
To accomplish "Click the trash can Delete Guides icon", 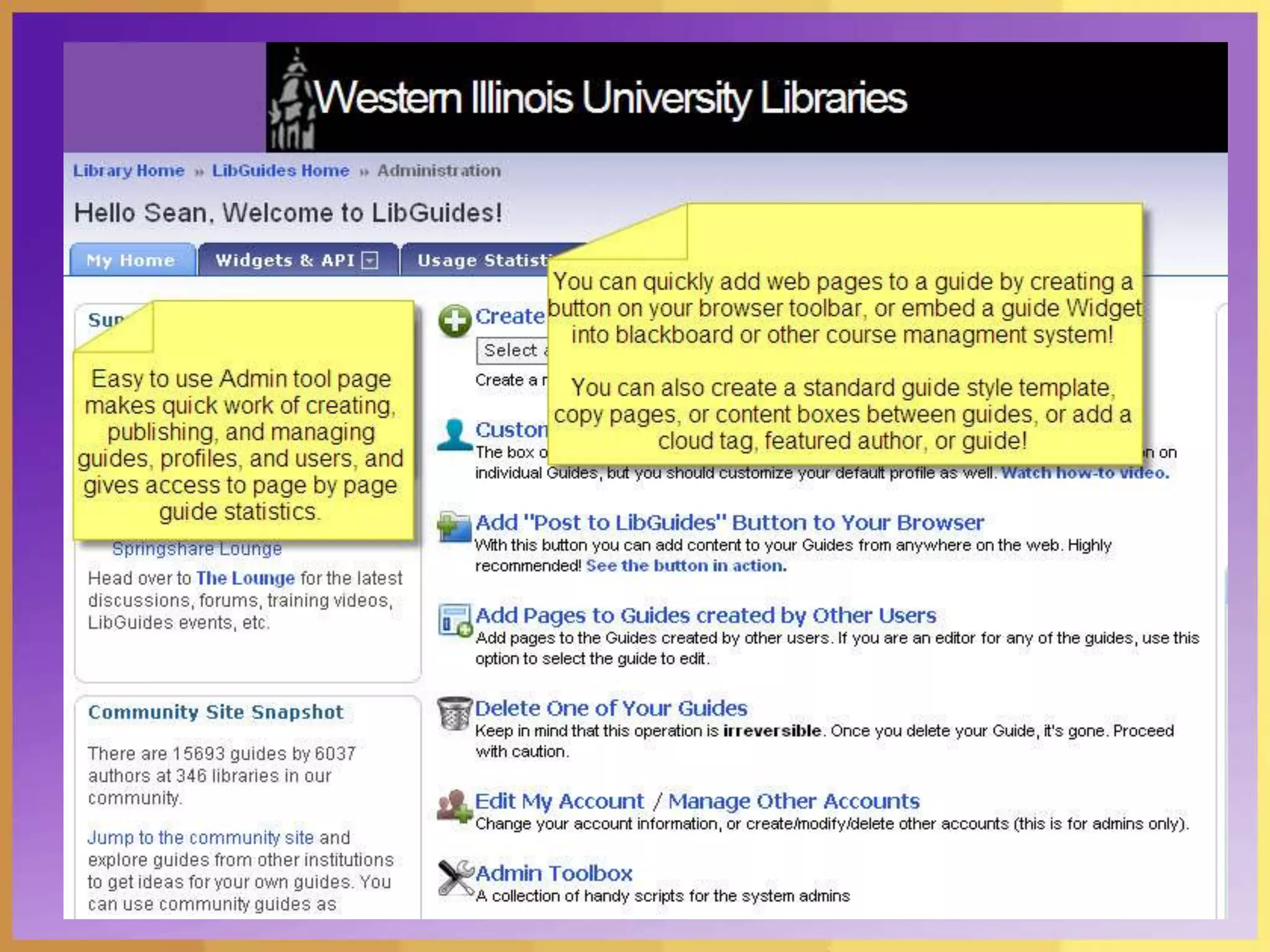I will [x=455, y=713].
